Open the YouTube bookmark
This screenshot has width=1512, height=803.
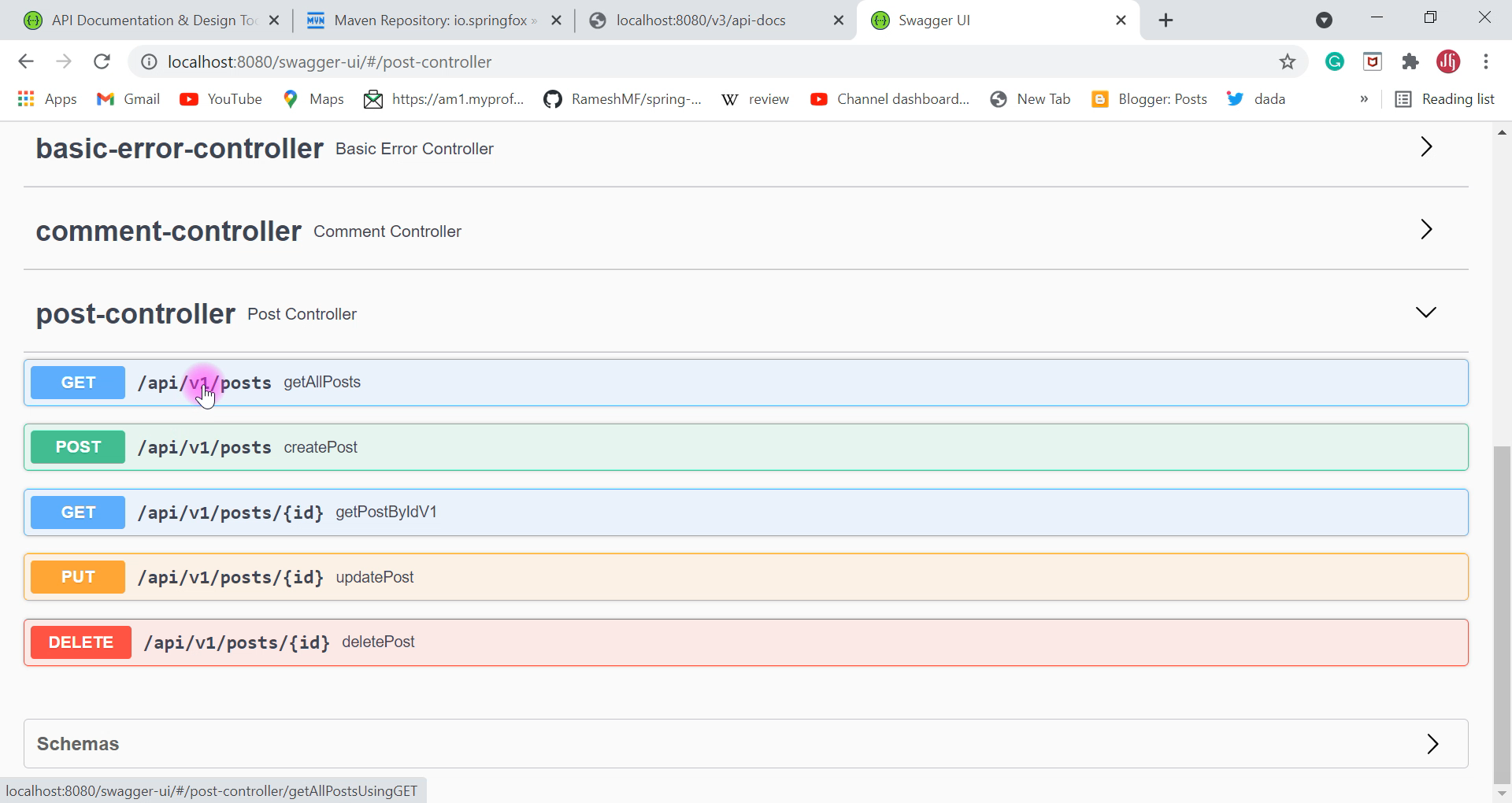pos(221,99)
